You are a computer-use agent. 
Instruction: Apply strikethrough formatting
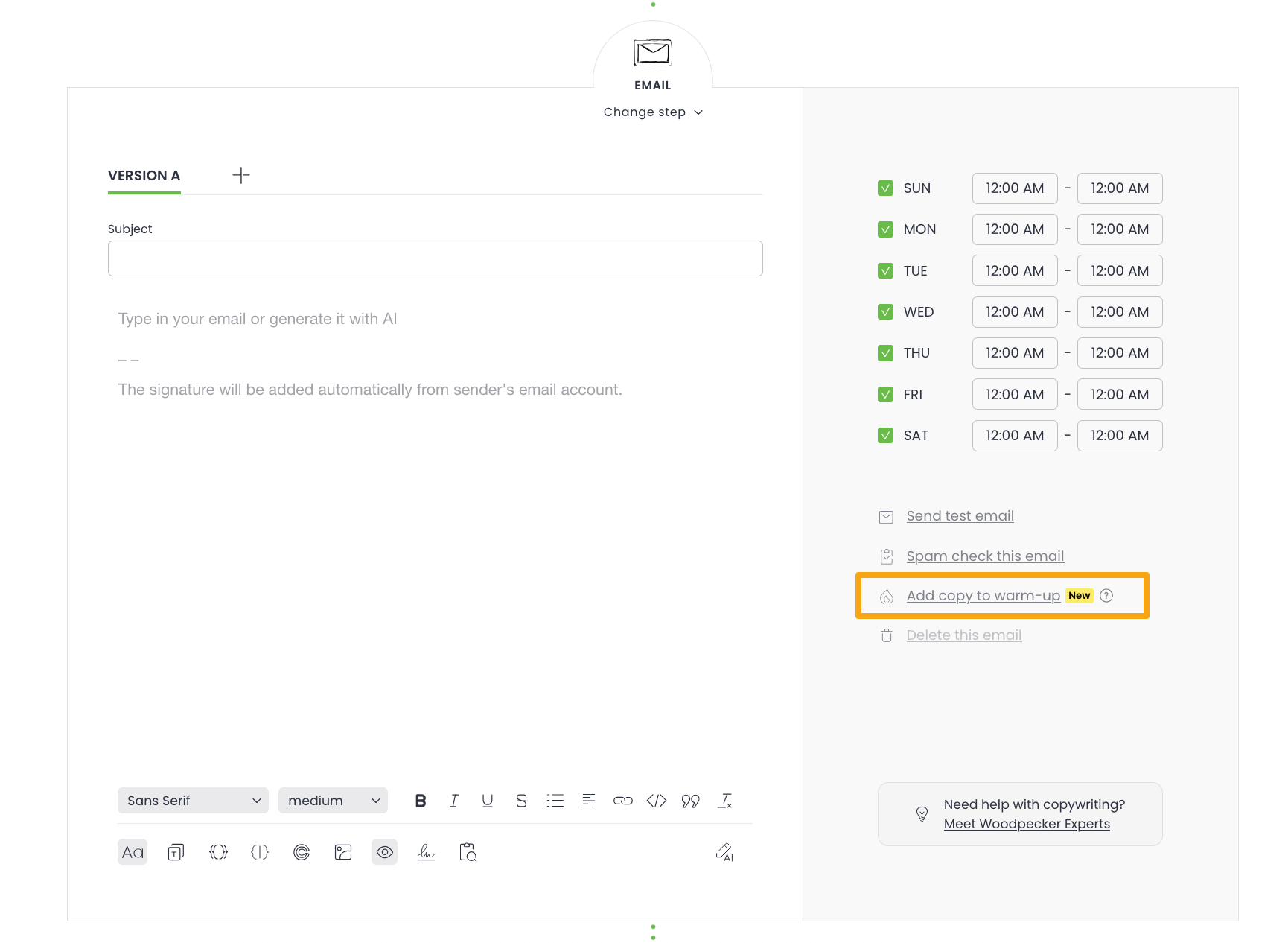(x=521, y=801)
